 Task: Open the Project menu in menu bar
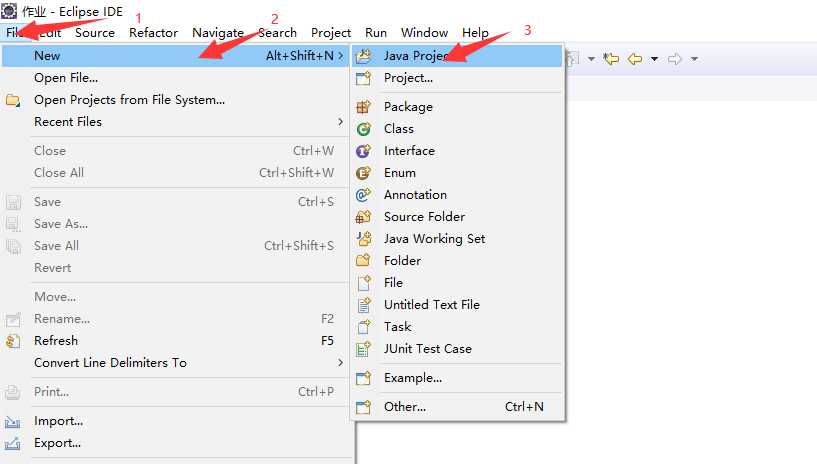click(331, 32)
